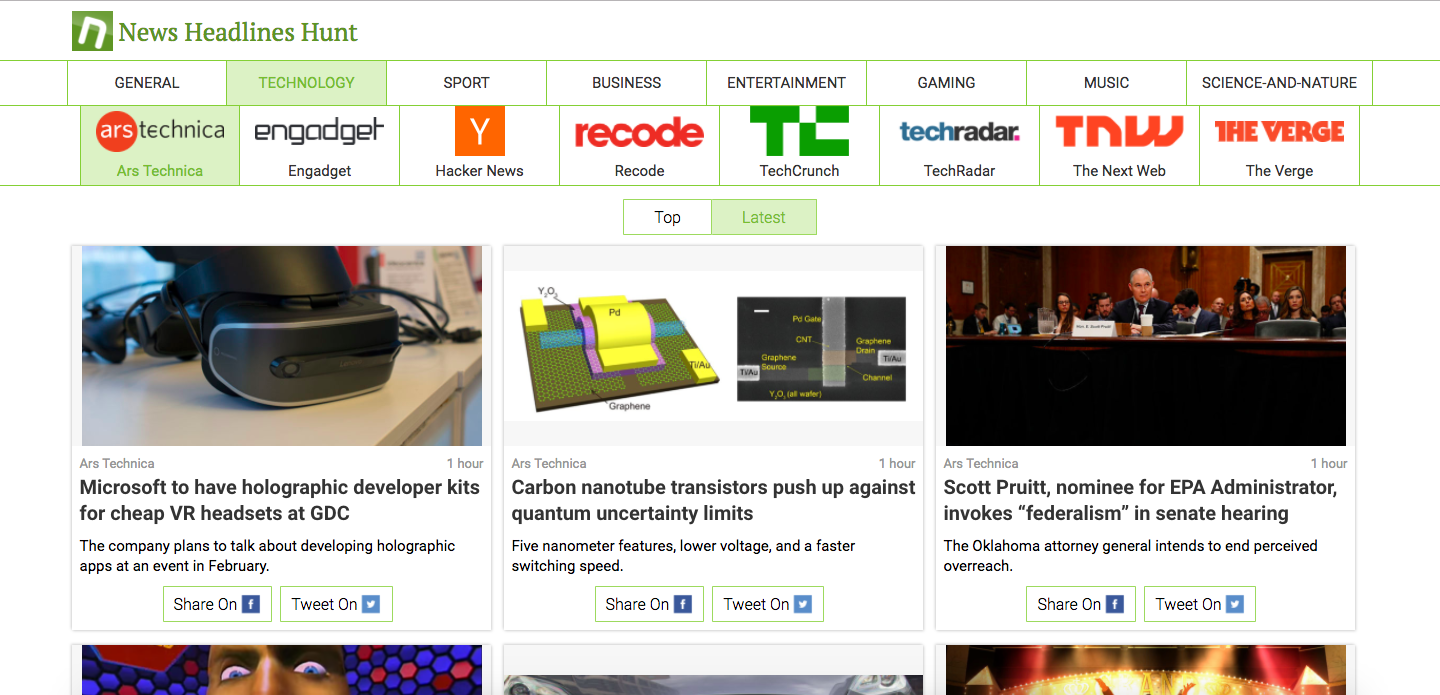1440x695 pixels.
Task: Open the Music category tab
Action: pos(1107,83)
